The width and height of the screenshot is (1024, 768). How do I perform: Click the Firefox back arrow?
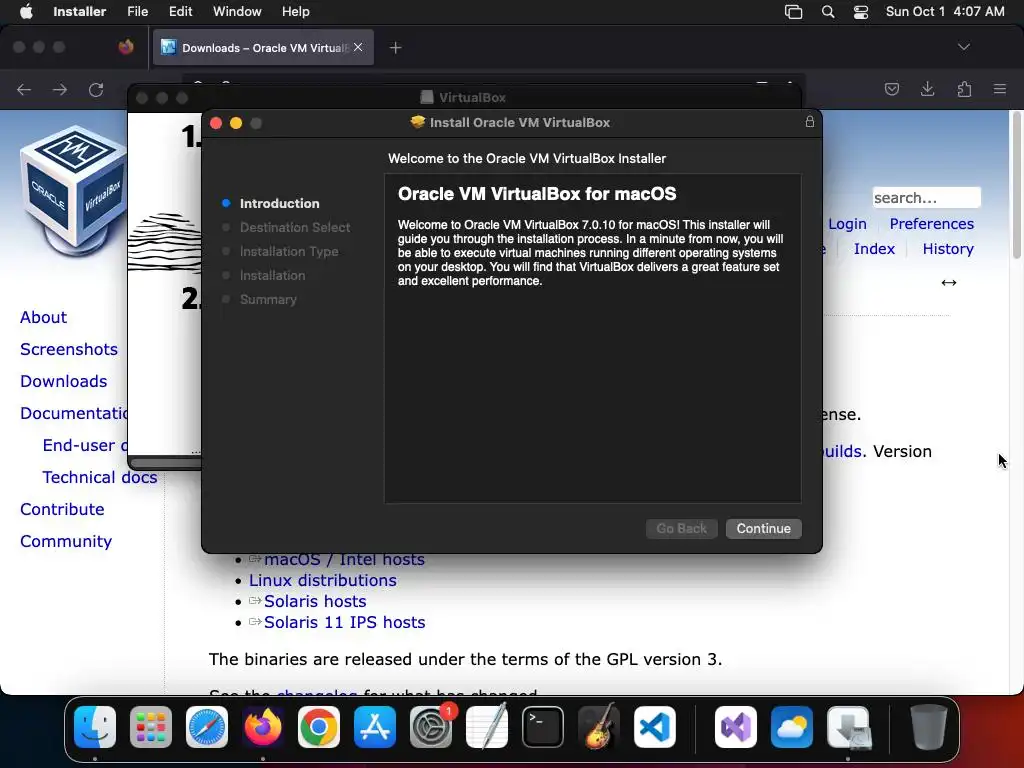(24, 89)
